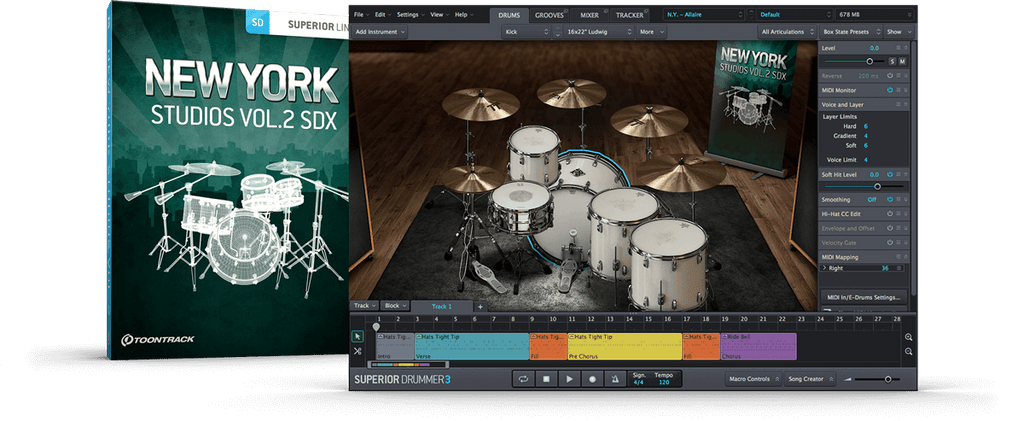Arm the record button

(592, 379)
